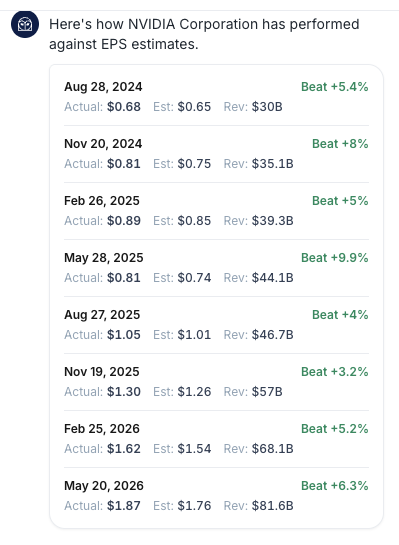Click the assistant avatar icon
Screen dimensions: 399x545
pos(25,24)
